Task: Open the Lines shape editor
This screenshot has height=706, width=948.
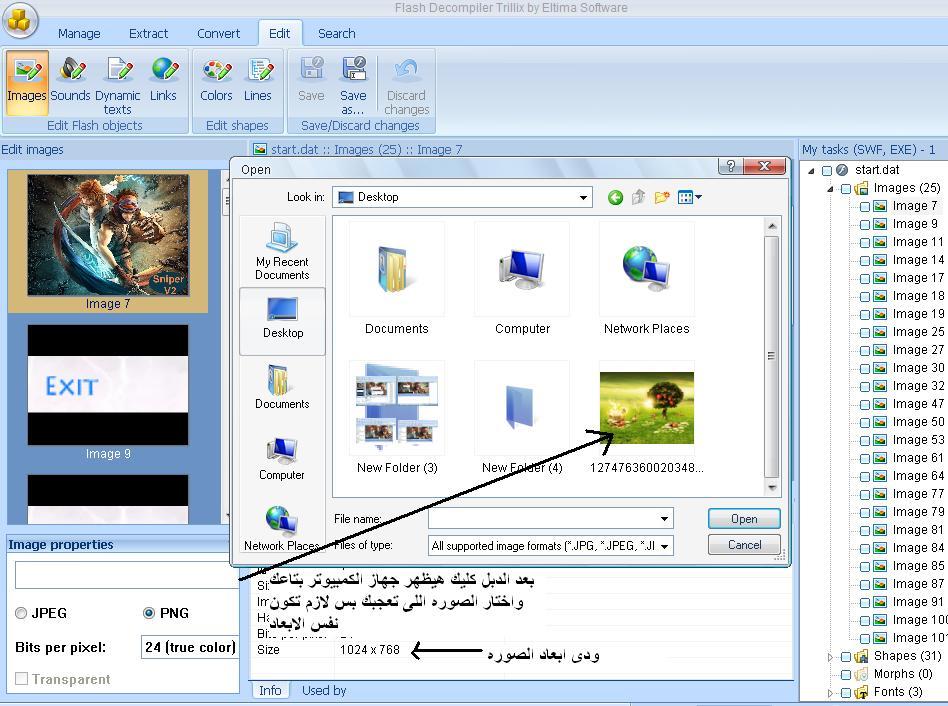Action: [258, 82]
